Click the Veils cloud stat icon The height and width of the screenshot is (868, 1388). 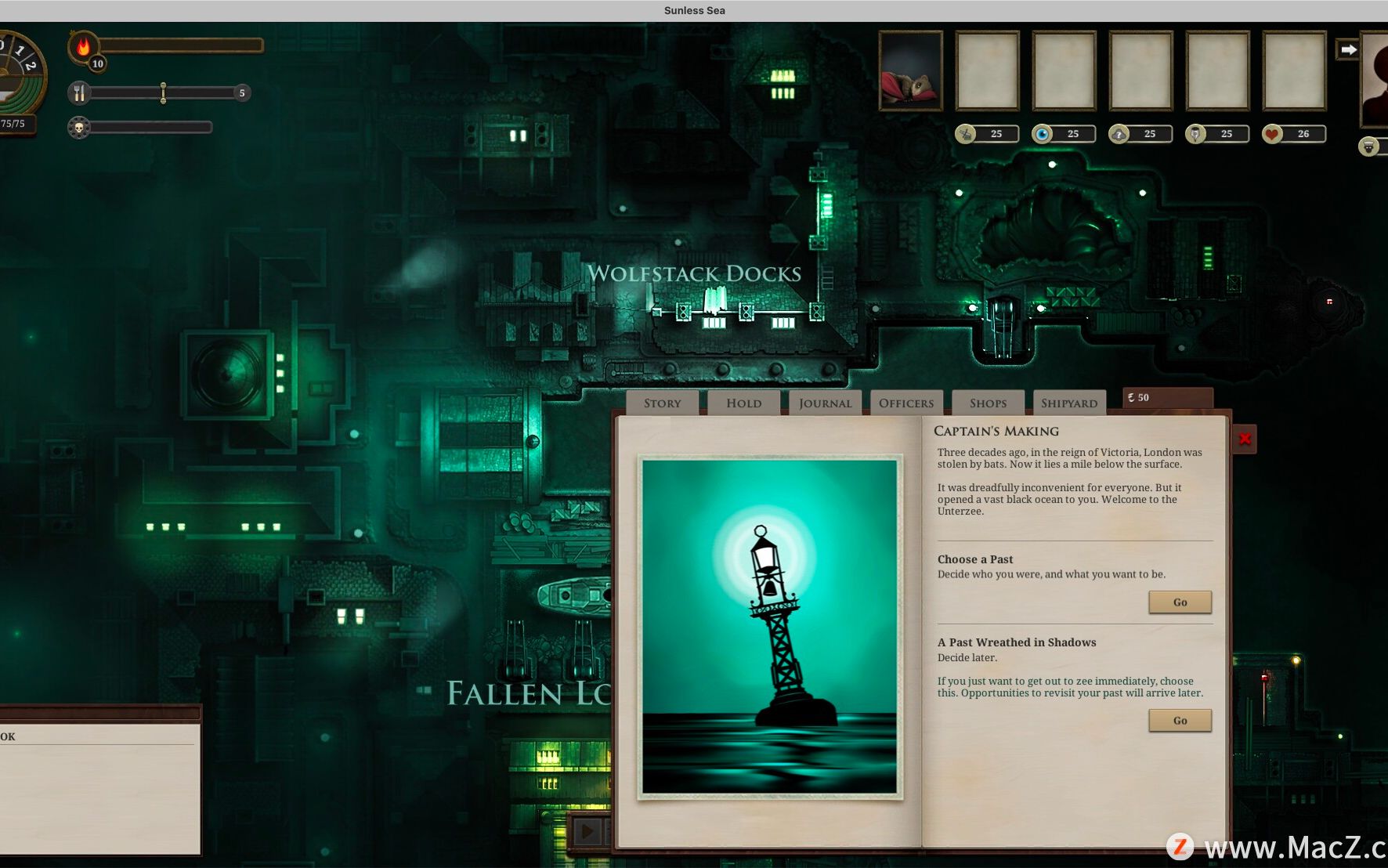pyautogui.click(x=1119, y=134)
